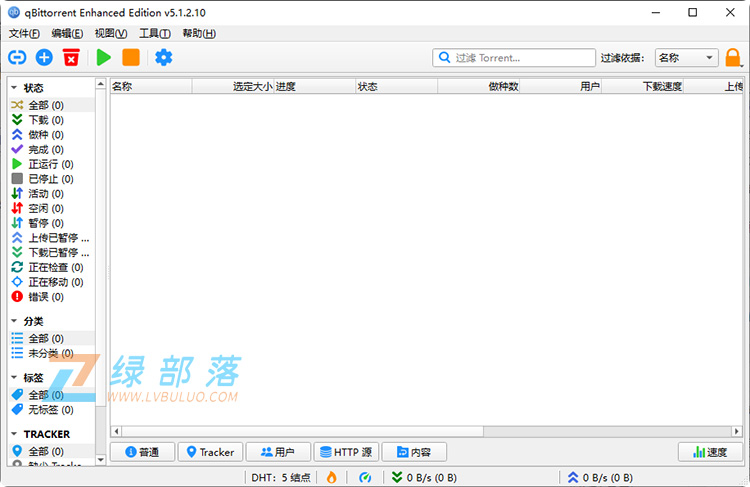The image size is (750, 487).
Task: Click the orange lock UI icon
Action: (x=732, y=58)
